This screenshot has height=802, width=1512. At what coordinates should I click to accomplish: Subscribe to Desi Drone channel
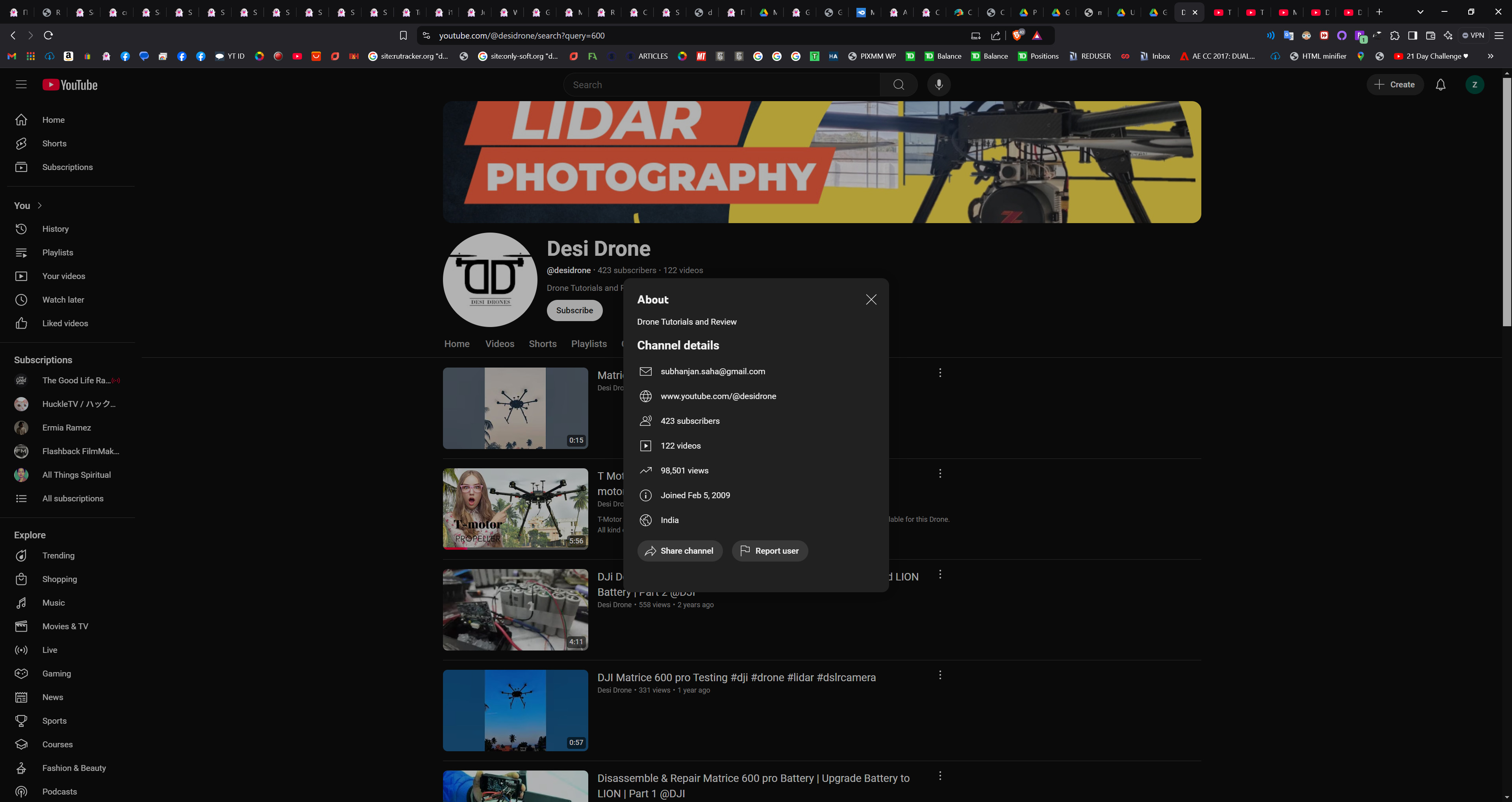pos(574,310)
